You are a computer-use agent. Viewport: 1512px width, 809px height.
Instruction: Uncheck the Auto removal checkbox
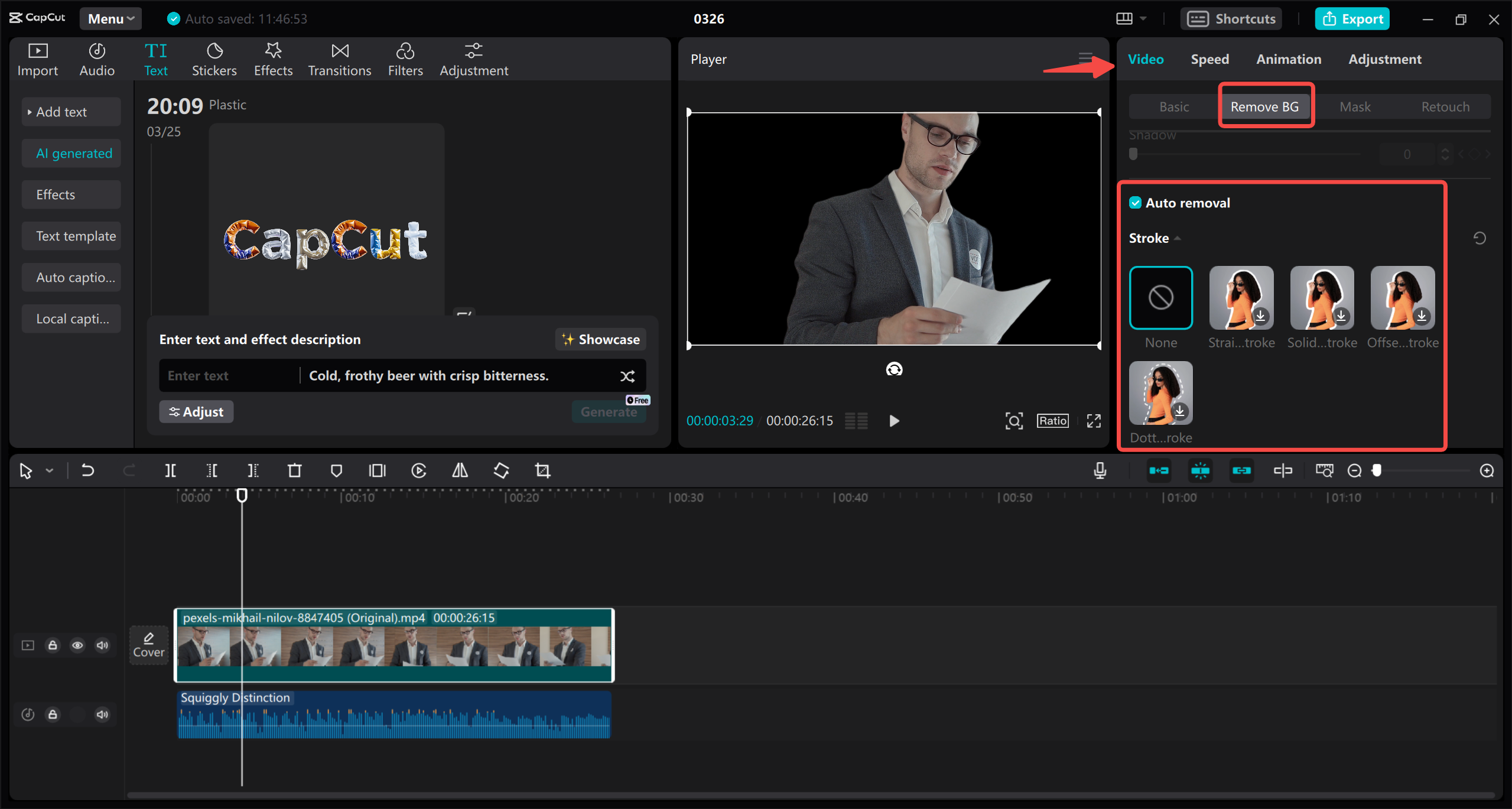(x=1135, y=203)
